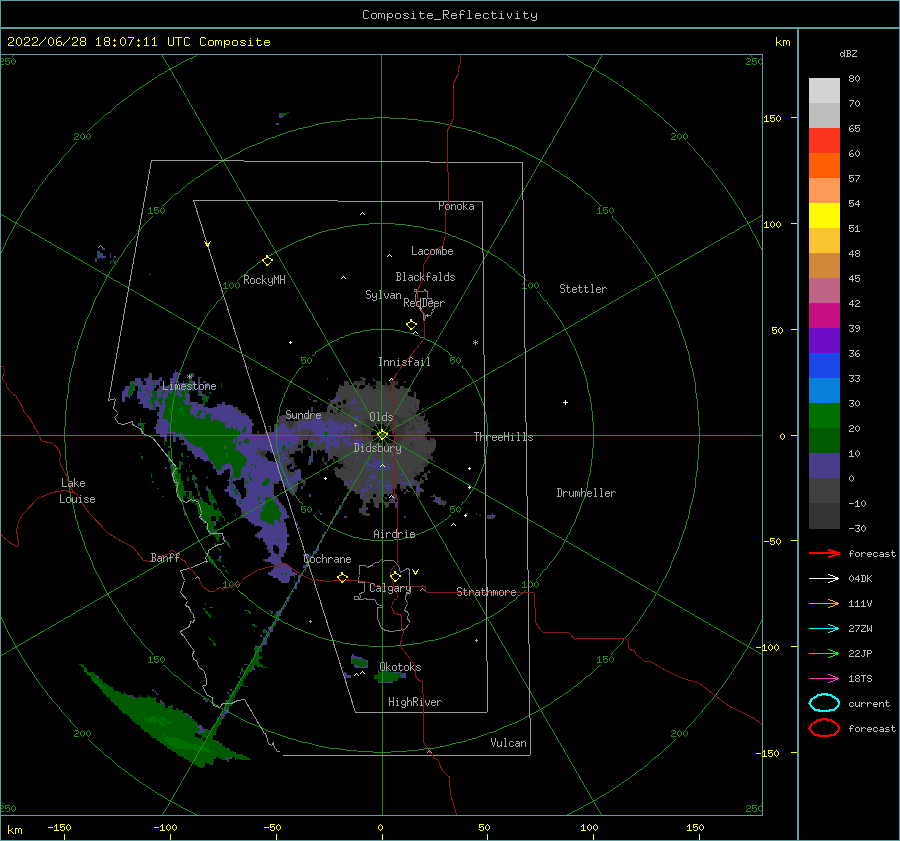
Task: Click the Banff town label
Action: pos(165,557)
